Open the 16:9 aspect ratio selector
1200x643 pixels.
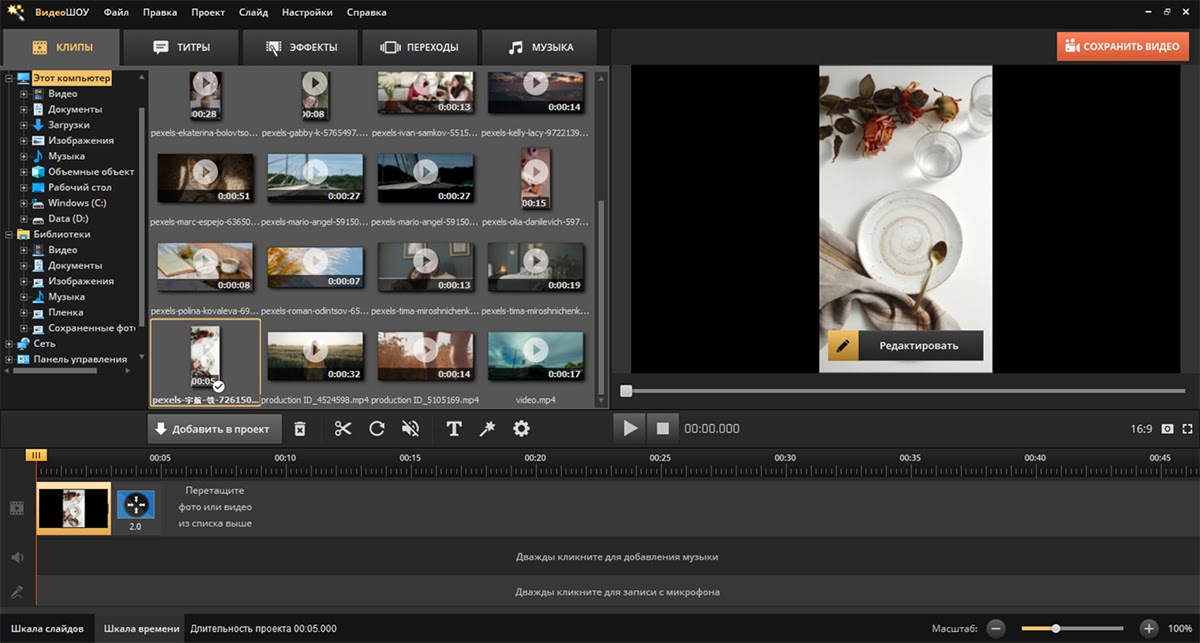click(x=1141, y=429)
